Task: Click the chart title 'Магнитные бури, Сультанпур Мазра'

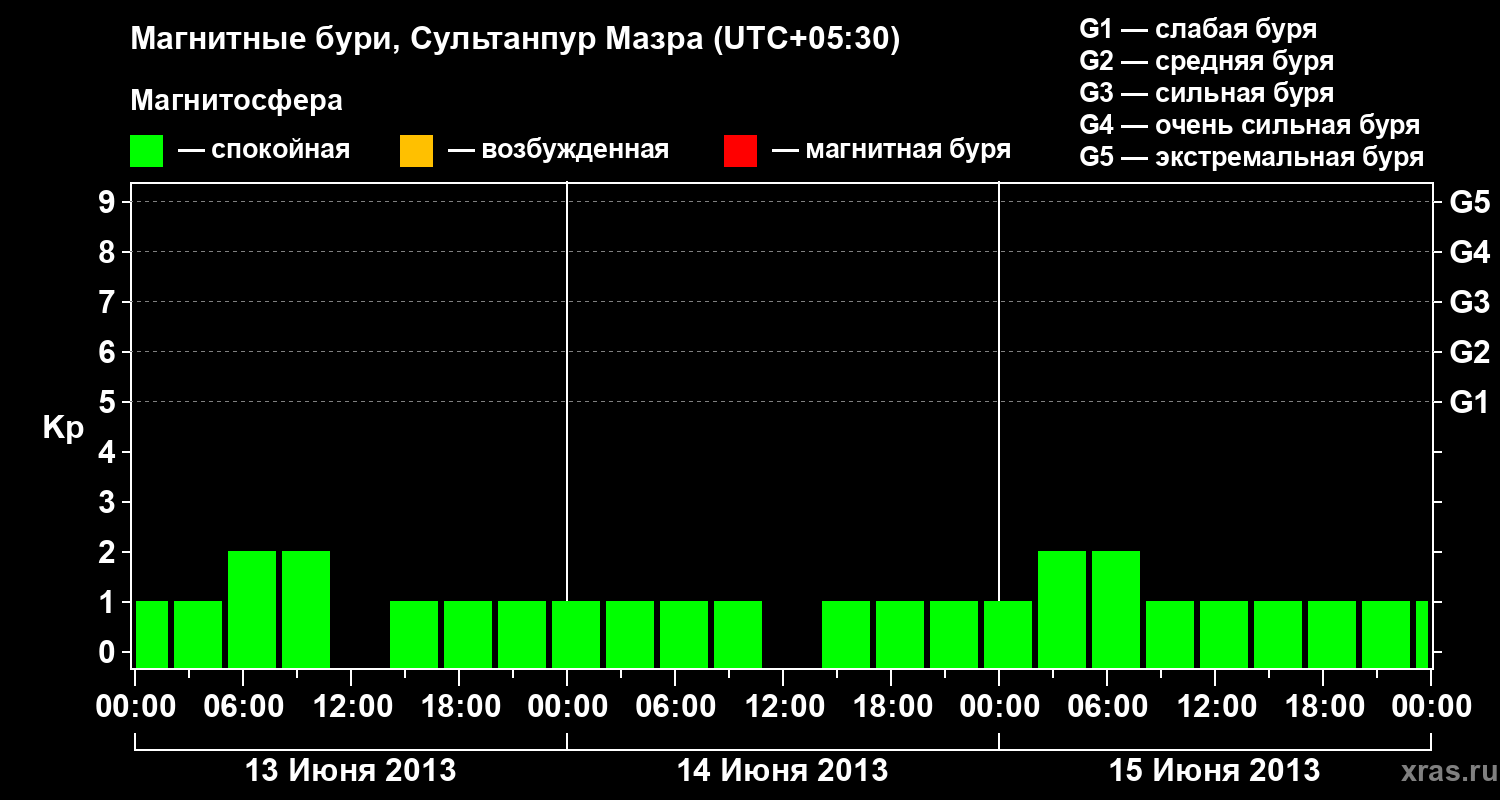Action: point(516,40)
